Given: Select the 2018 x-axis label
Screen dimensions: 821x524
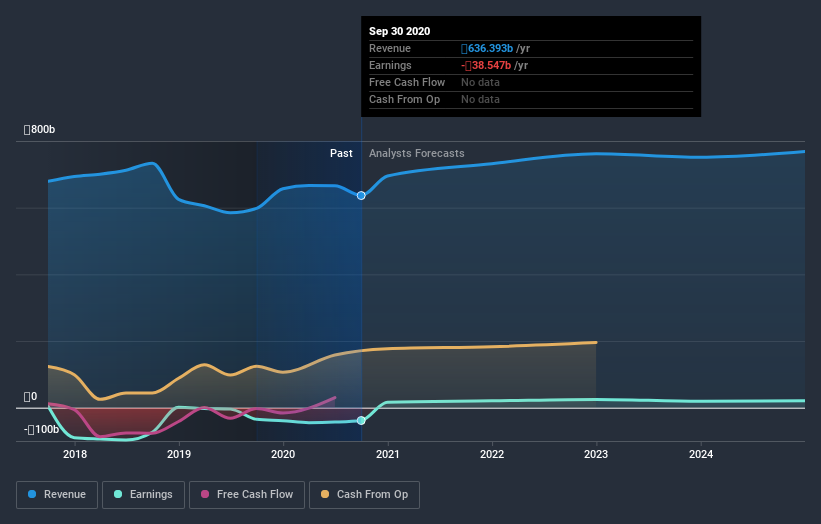Looking at the screenshot, I should tap(74, 455).
